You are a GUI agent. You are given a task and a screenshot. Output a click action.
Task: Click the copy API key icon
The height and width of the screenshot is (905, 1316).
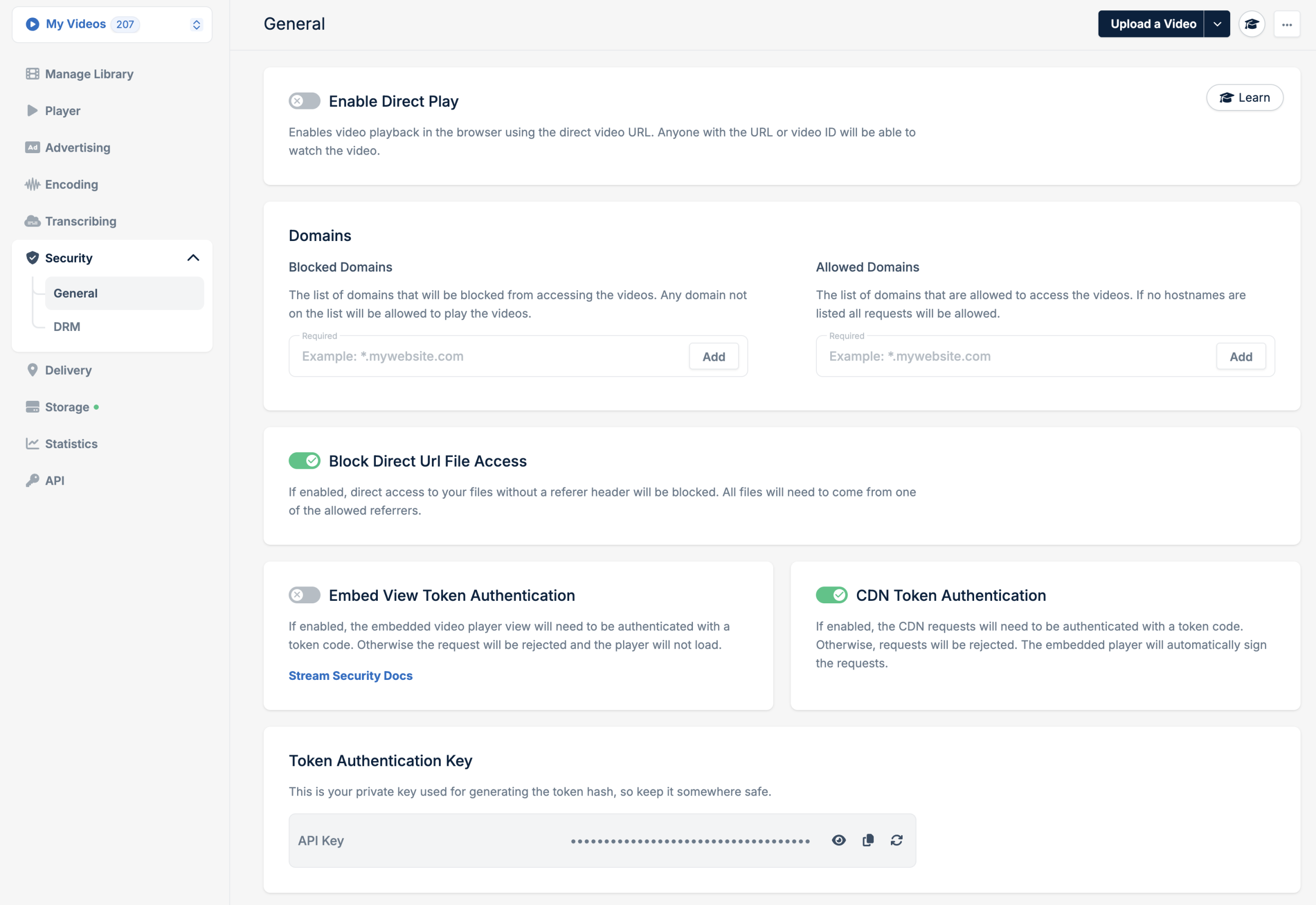pyautogui.click(x=868, y=840)
